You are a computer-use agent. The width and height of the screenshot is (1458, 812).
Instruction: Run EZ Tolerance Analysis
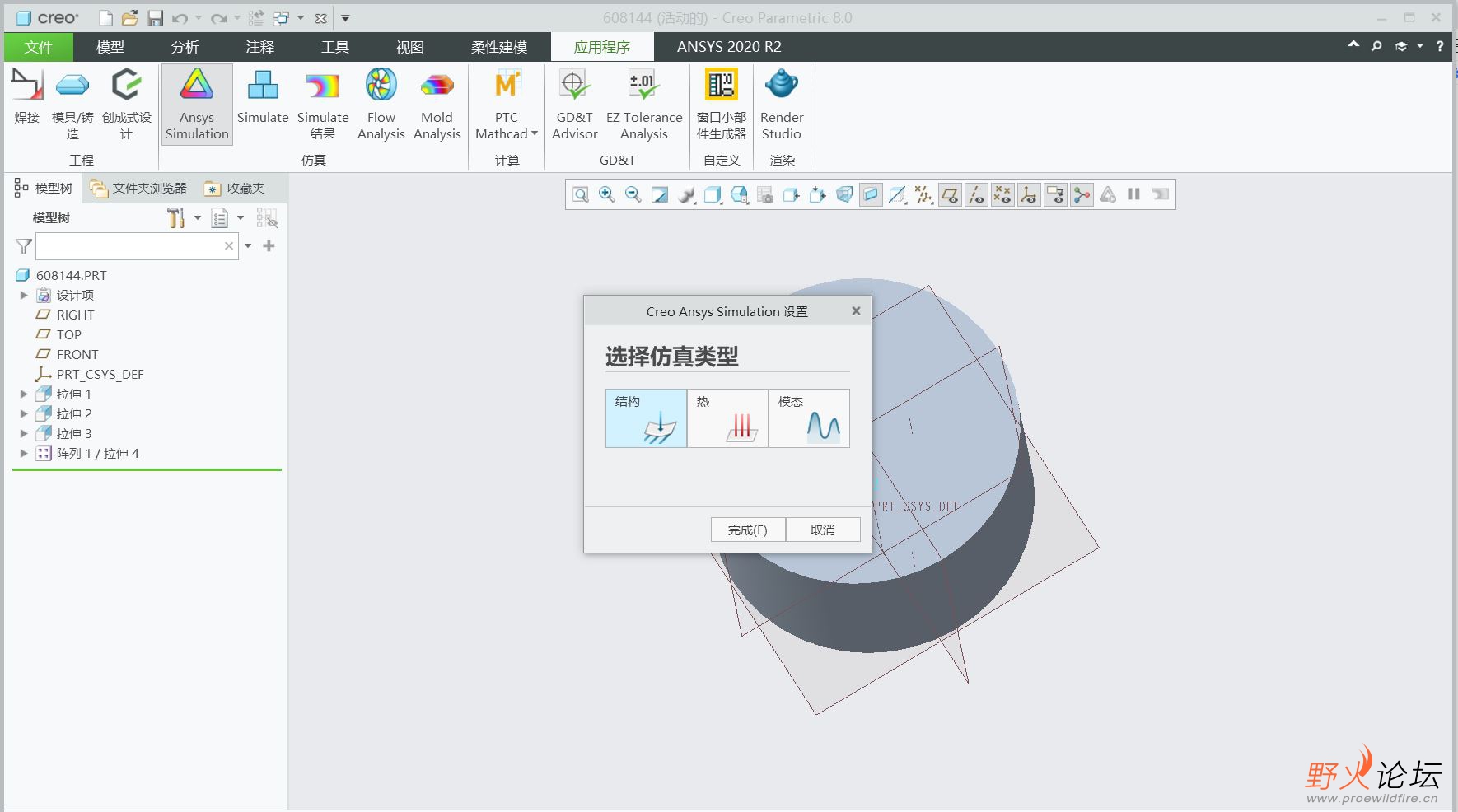coord(643,104)
